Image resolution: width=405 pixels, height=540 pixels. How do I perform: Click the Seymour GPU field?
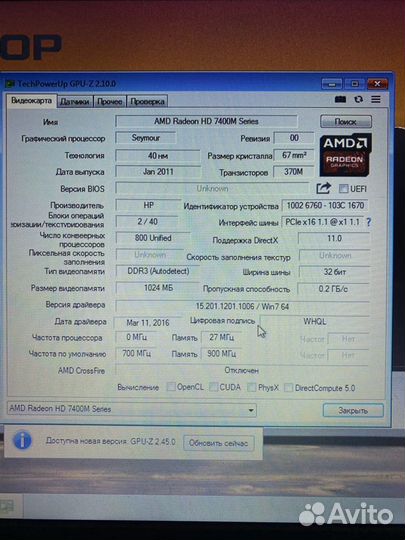pos(146,138)
